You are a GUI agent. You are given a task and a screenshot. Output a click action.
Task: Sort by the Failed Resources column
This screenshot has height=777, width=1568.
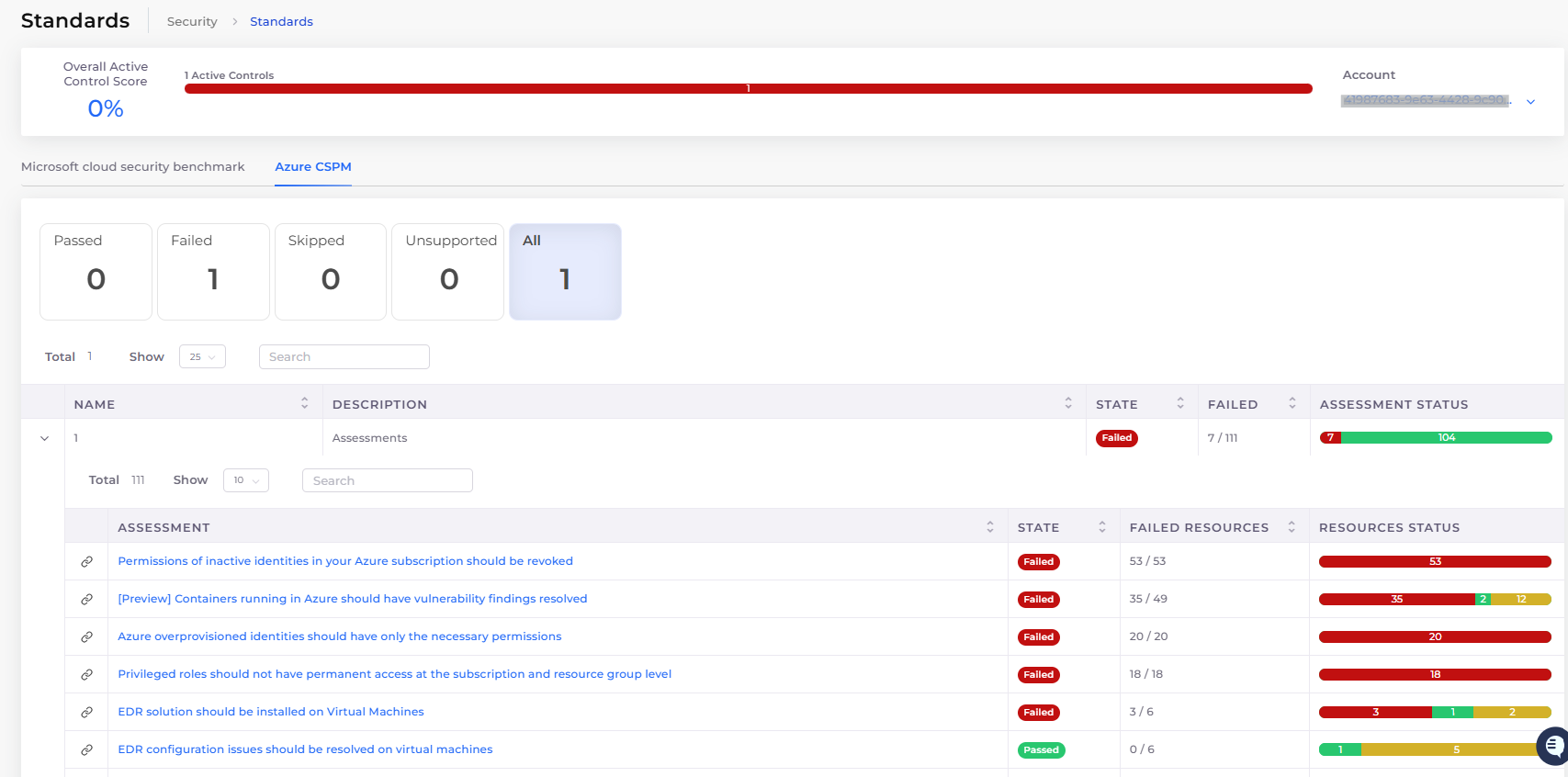point(1291,527)
